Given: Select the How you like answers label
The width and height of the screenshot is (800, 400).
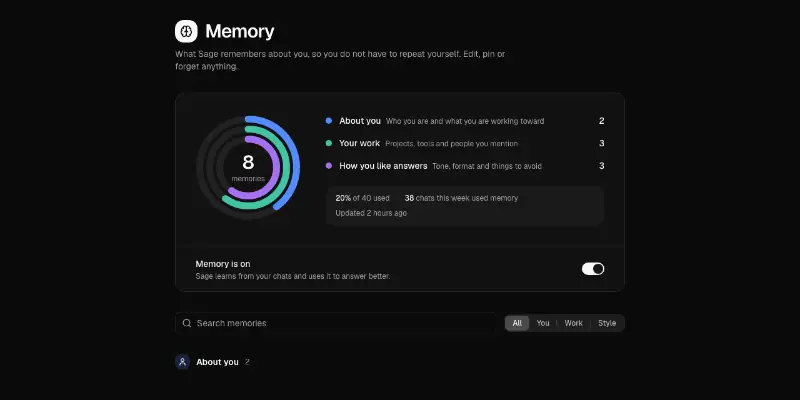Looking at the screenshot, I should [383, 166].
